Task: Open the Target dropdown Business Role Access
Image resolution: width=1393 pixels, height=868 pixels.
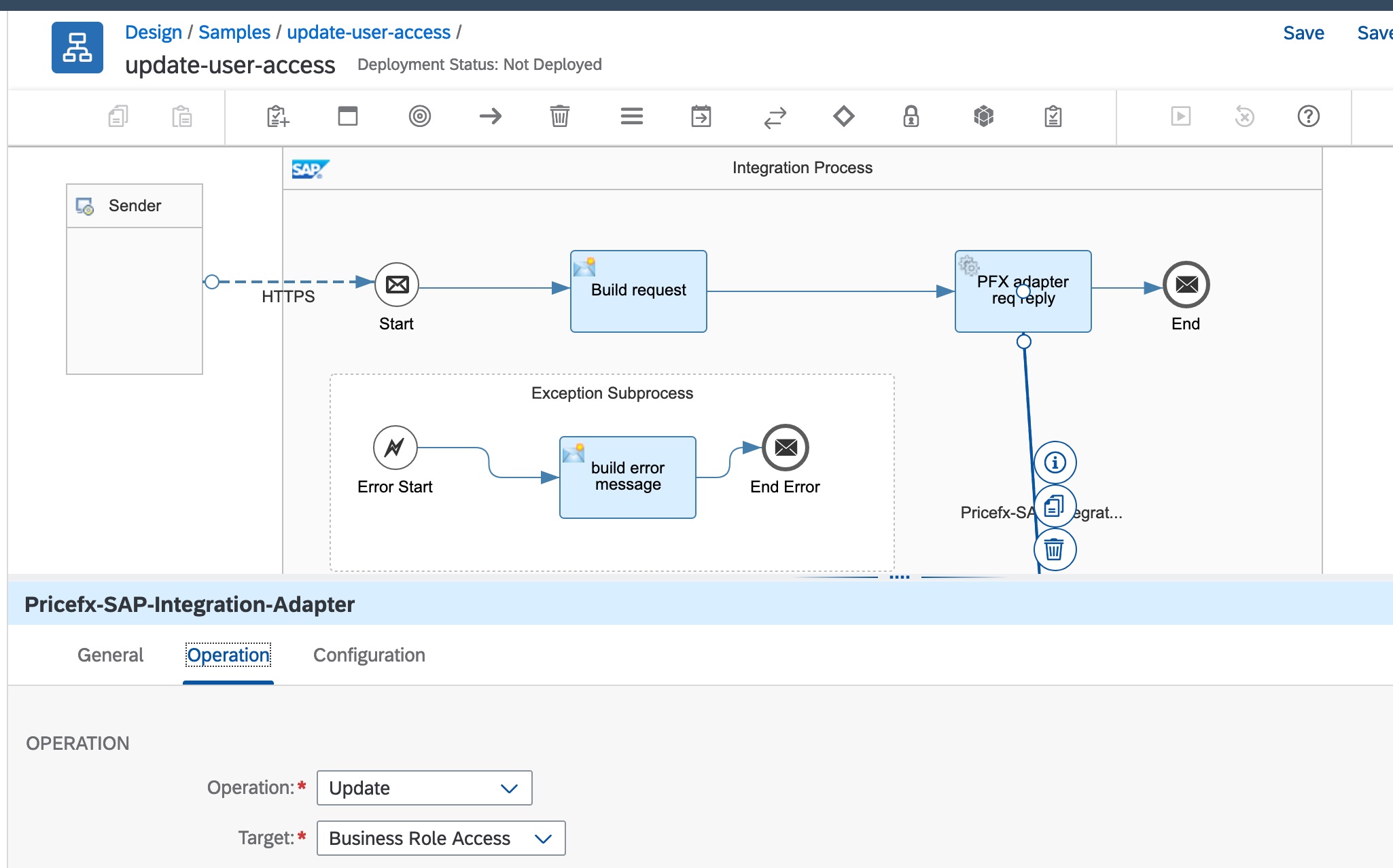Action: point(440,838)
